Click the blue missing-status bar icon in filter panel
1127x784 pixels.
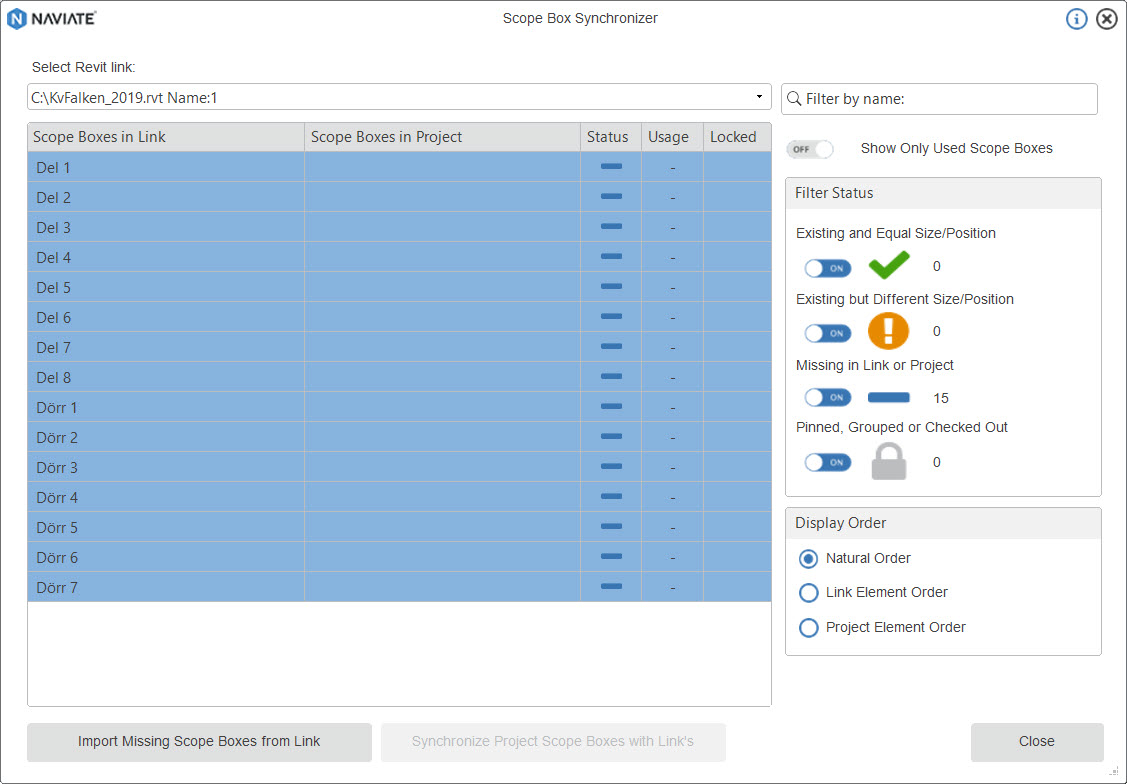point(888,398)
